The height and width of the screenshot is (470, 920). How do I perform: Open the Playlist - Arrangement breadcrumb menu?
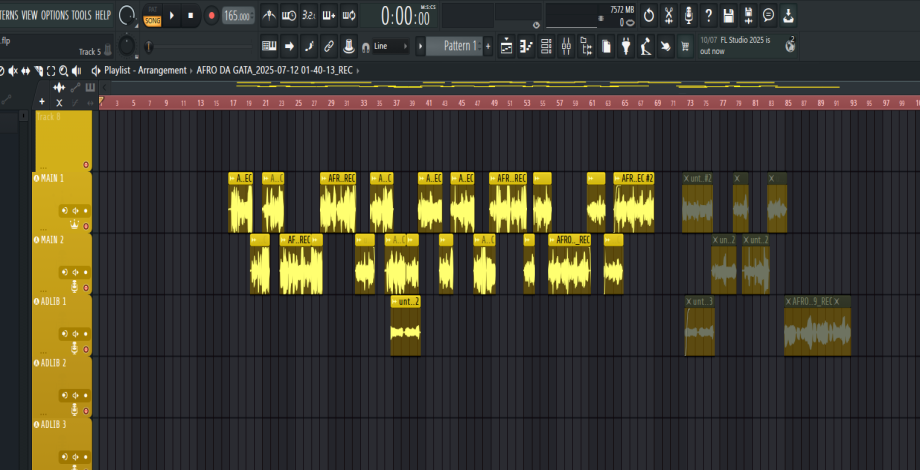click(x=145, y=71)
